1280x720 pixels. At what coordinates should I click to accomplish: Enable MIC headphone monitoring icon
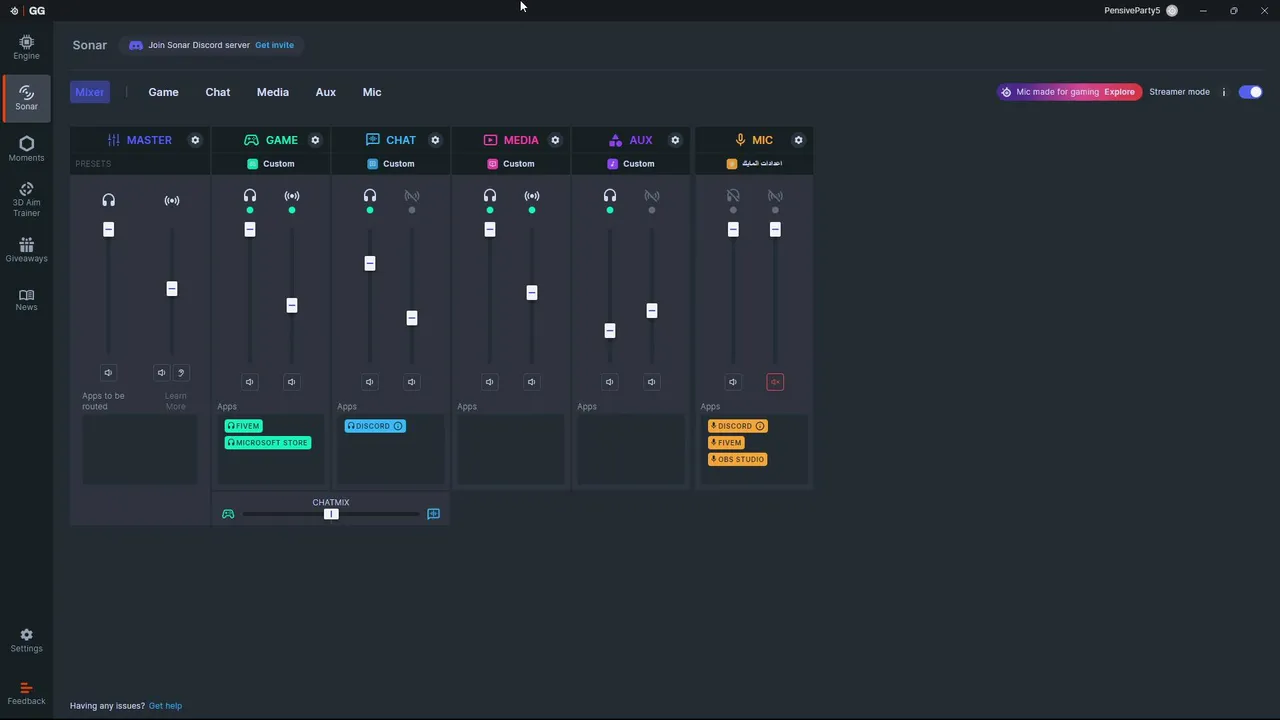tap(733, 196)
